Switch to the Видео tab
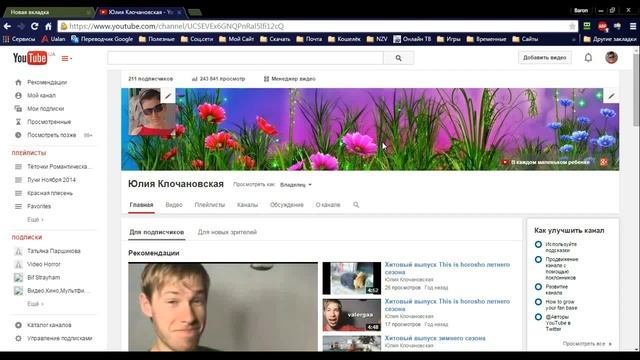This screenshot has height=360, width=640. point(174,205)
